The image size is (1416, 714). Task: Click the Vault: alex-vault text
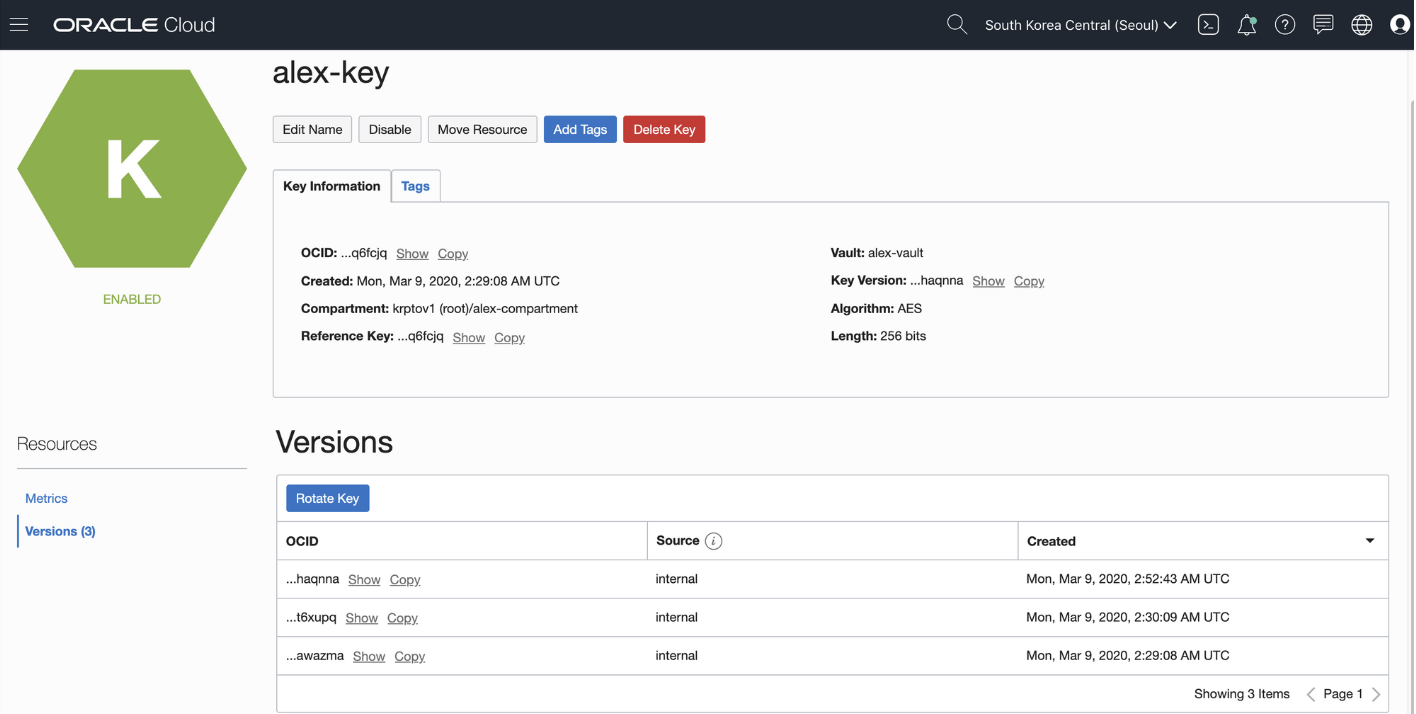coord(877,253)
